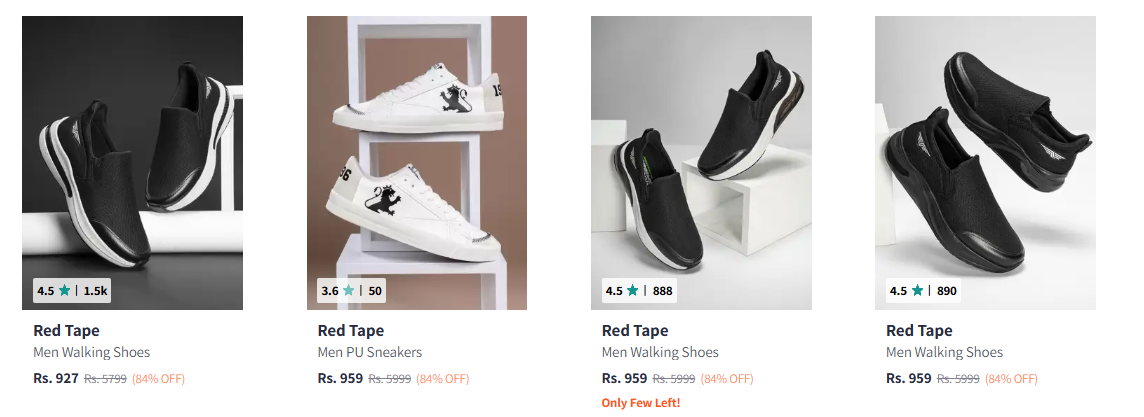The width and height of the screenshot is (1144, 417).
Task: Click the Red Tape brand above Men PU Sneakers
Action: click(350, 330)
